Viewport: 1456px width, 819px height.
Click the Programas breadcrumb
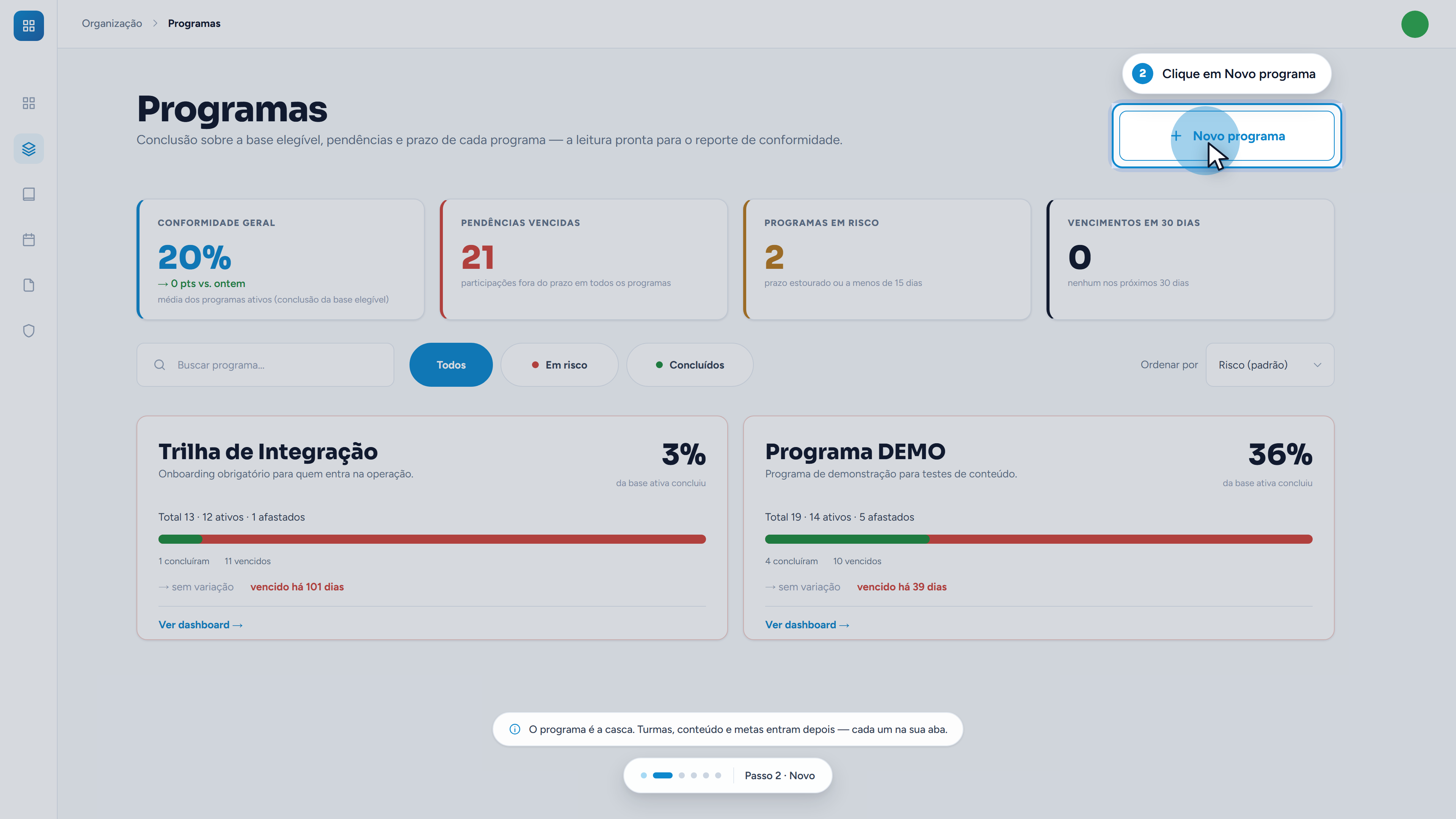click(194, 23)
